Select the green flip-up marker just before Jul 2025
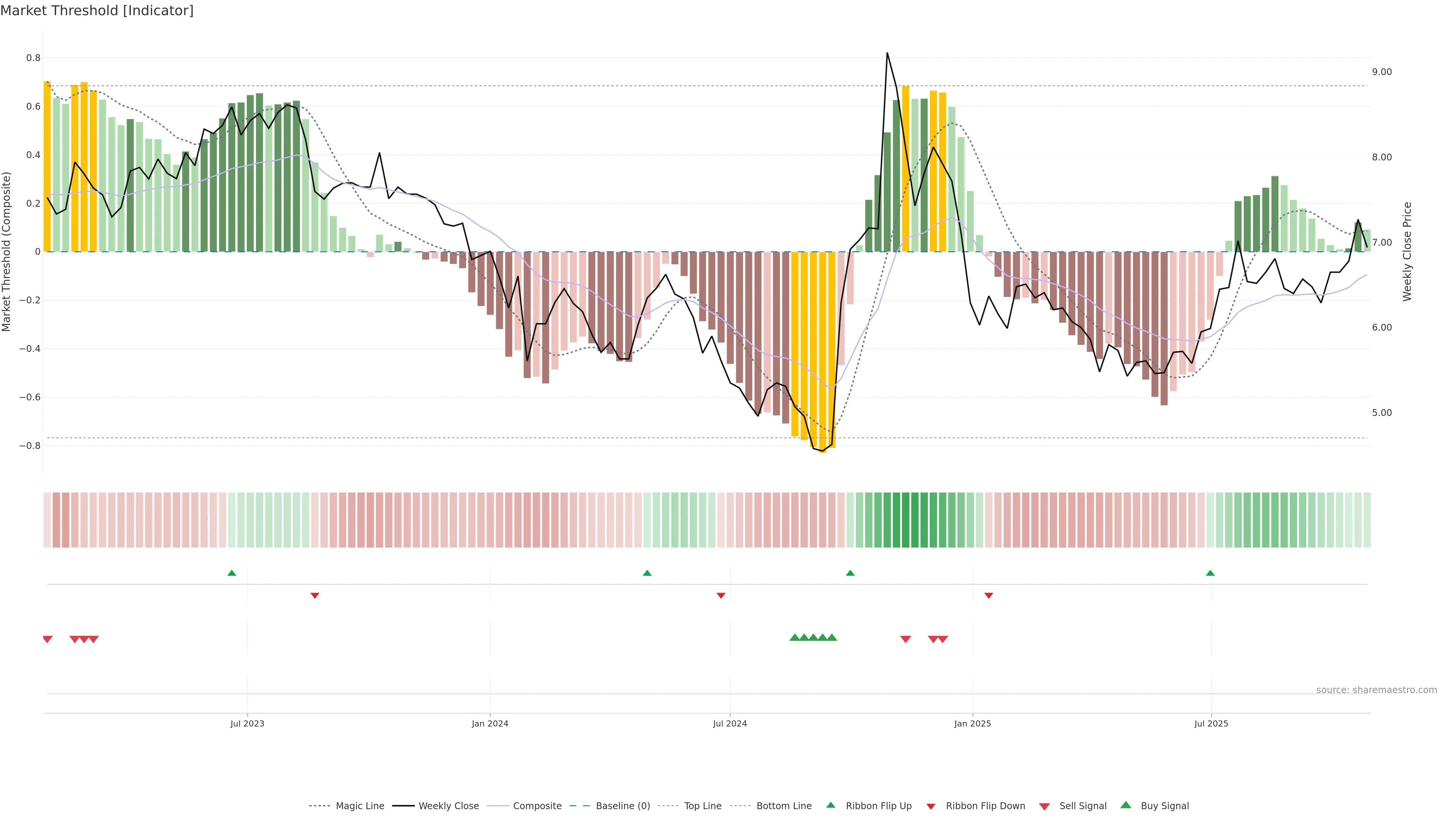This screenshot has height=819, width=1456. point(1210,573)
